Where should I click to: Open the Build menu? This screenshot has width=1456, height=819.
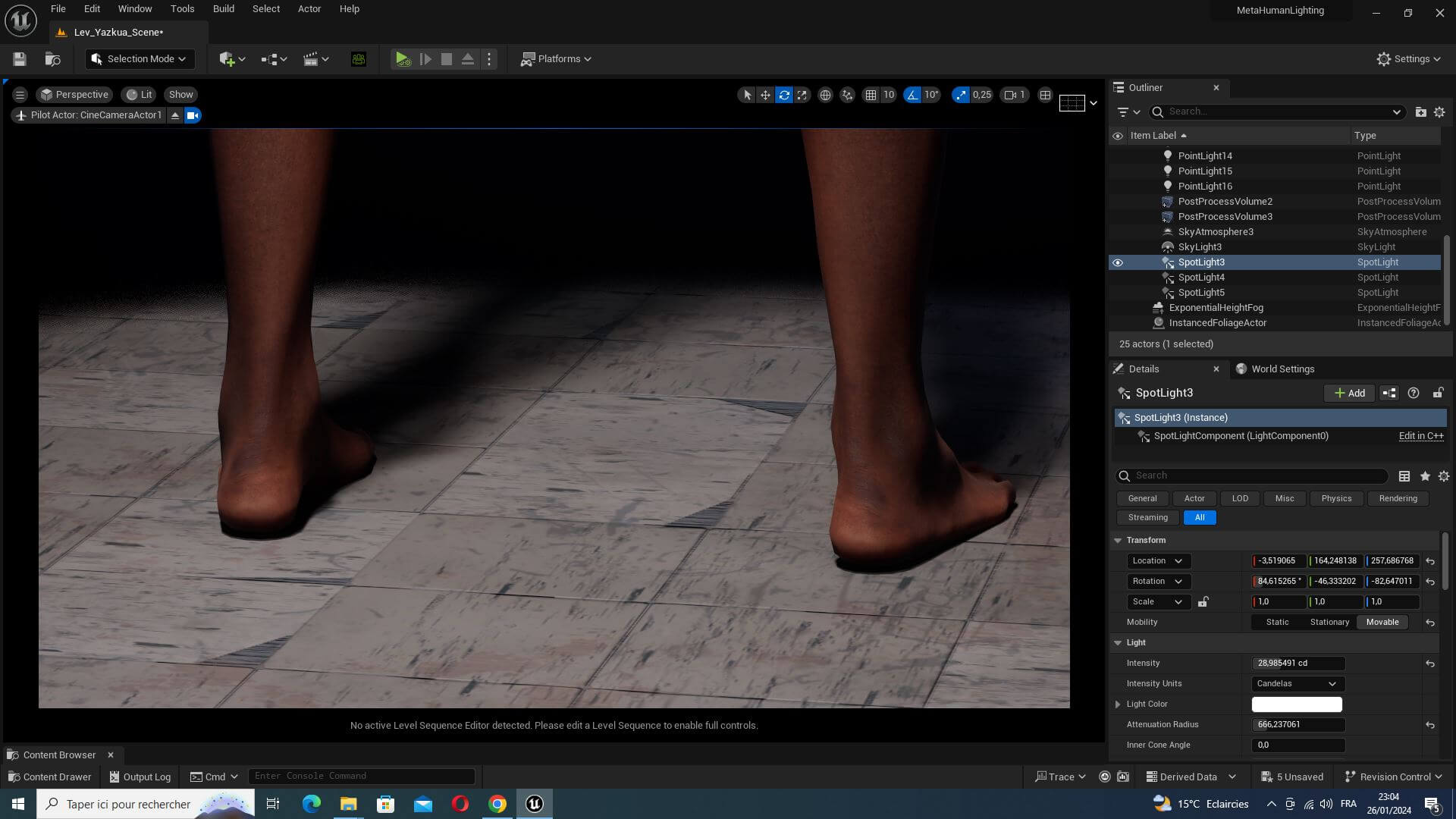tap(223, 9)
